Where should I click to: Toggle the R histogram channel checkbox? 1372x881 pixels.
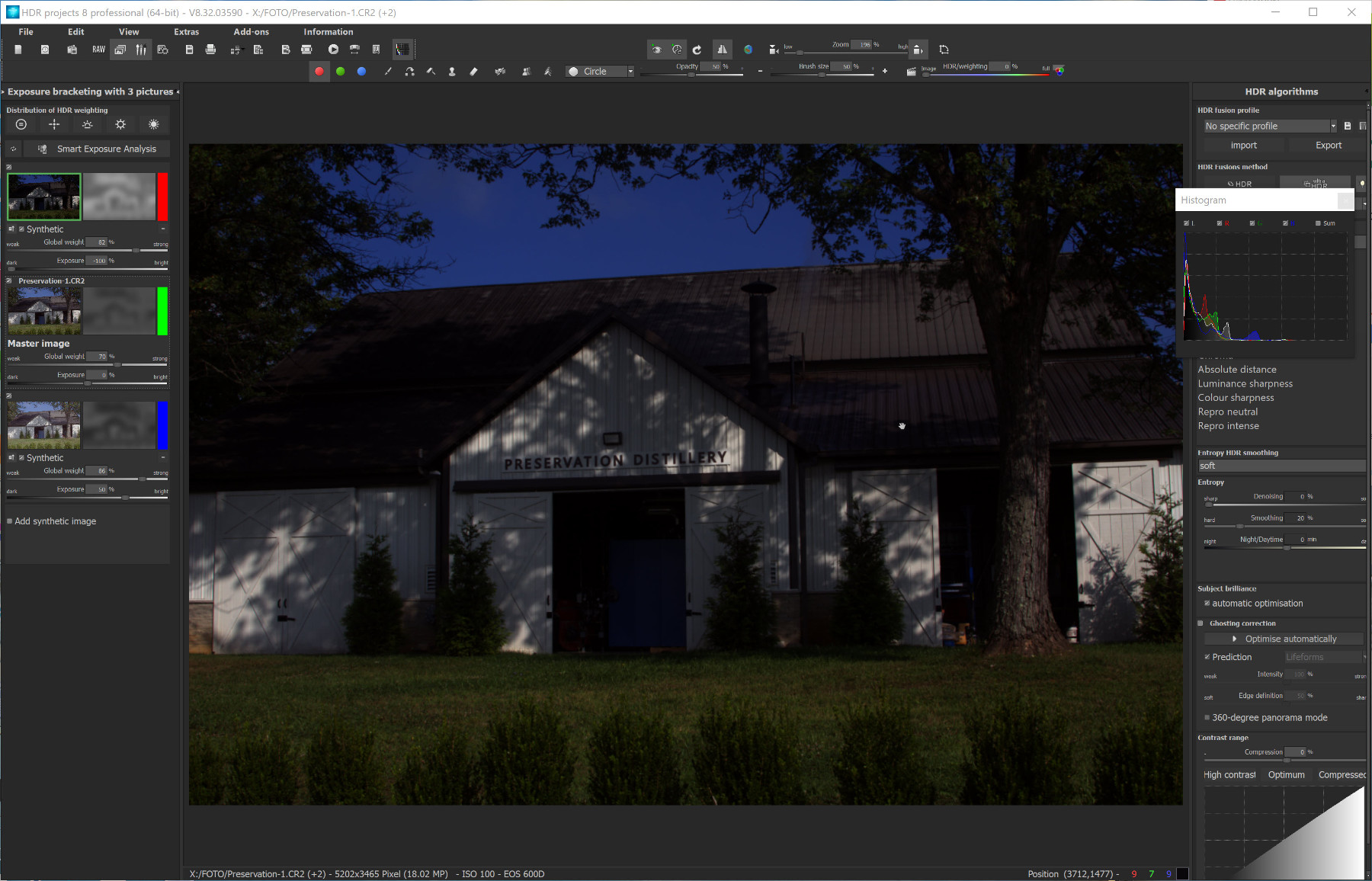click(1220, 223)
